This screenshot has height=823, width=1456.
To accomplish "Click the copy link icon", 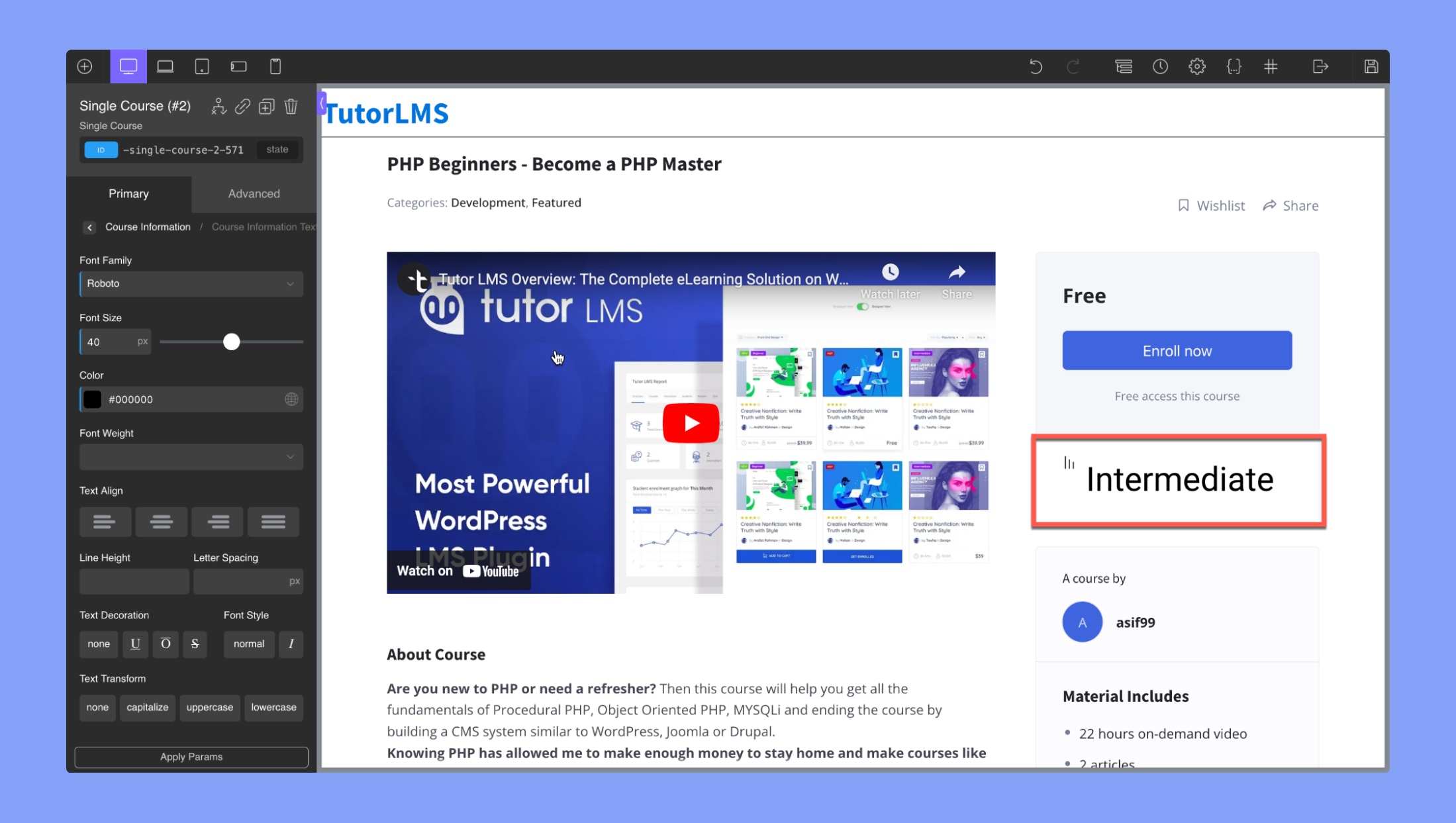I will (x=242, y=107).
